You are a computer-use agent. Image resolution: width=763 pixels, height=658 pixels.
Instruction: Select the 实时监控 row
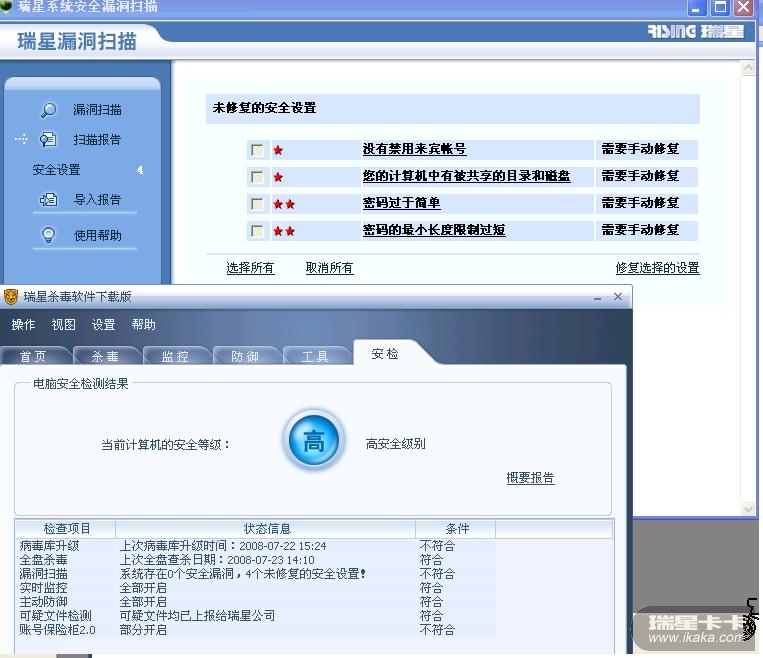[257, 588]
